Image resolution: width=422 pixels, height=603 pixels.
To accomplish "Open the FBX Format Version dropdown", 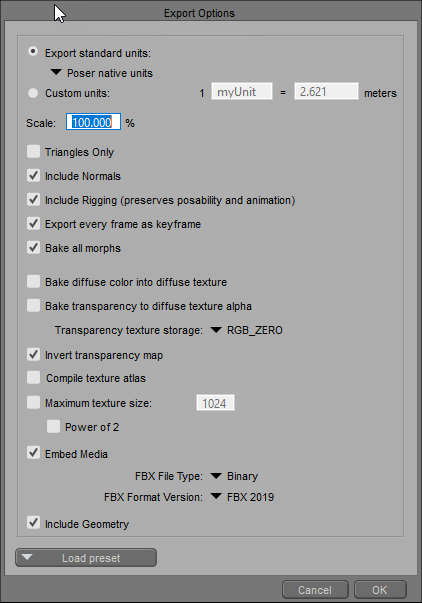I will (242, 497).
